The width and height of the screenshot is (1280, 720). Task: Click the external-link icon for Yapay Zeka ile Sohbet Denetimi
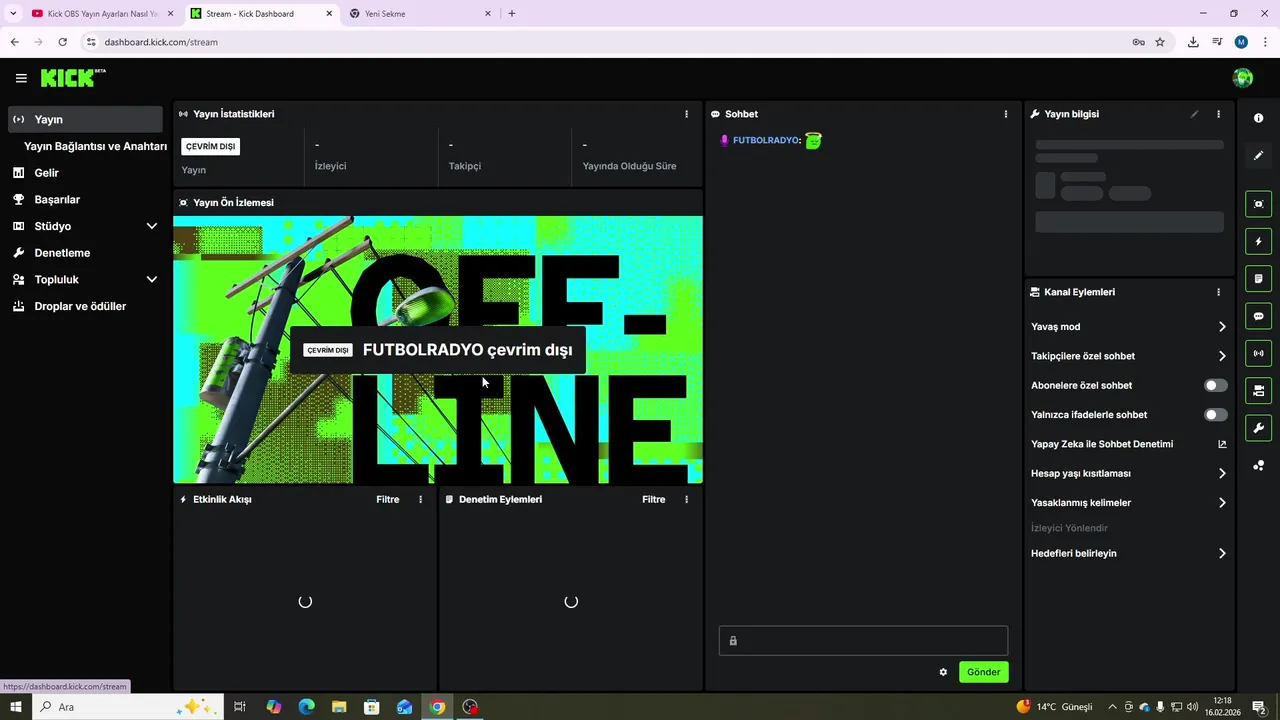click(1222, 444)
